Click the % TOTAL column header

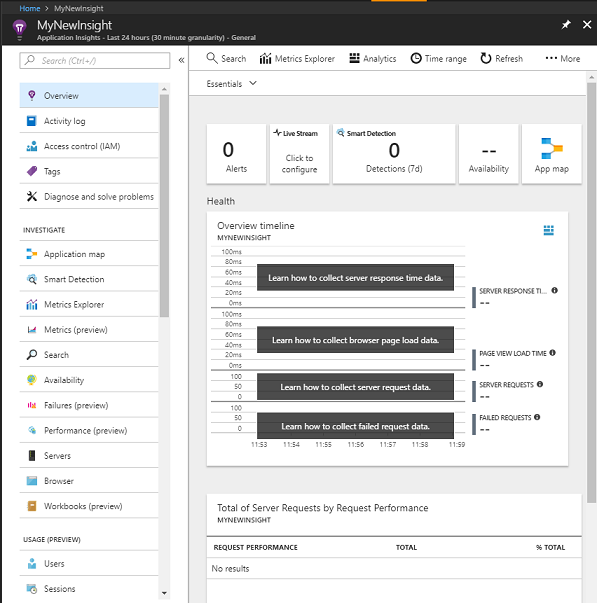[550, 547]
